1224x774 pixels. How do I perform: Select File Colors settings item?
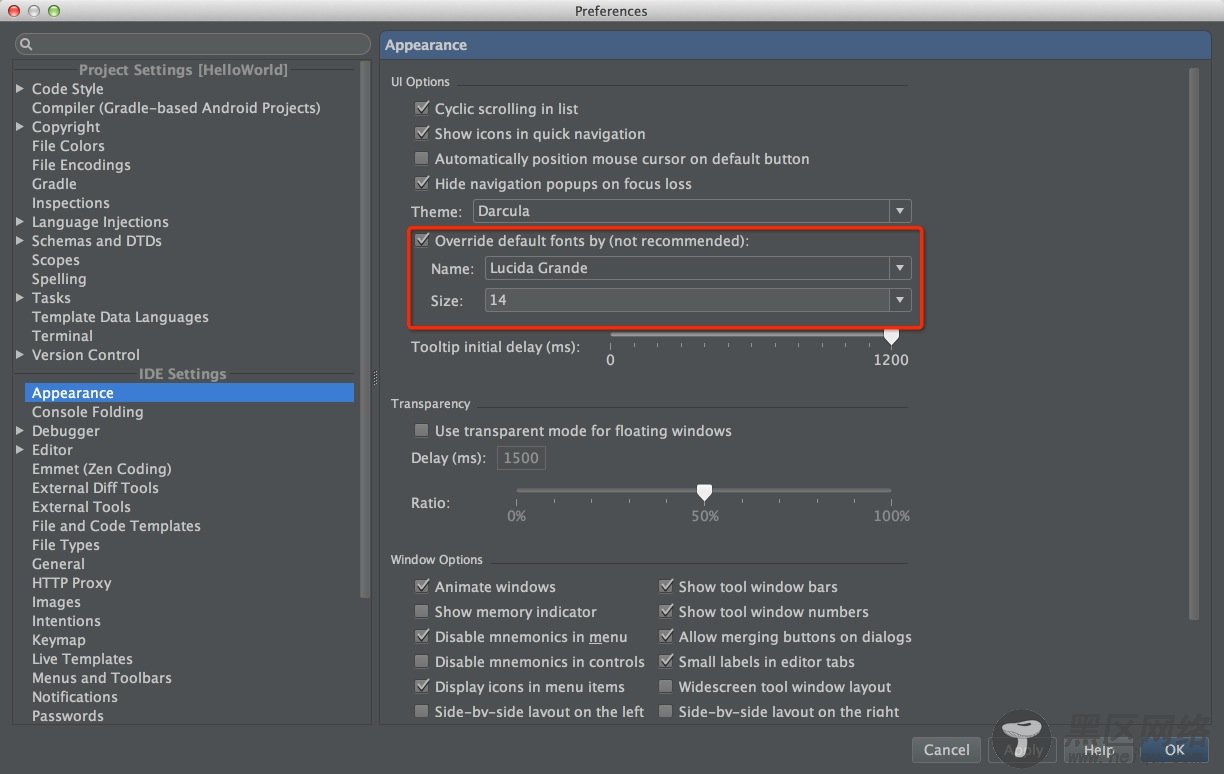[68, 146]
